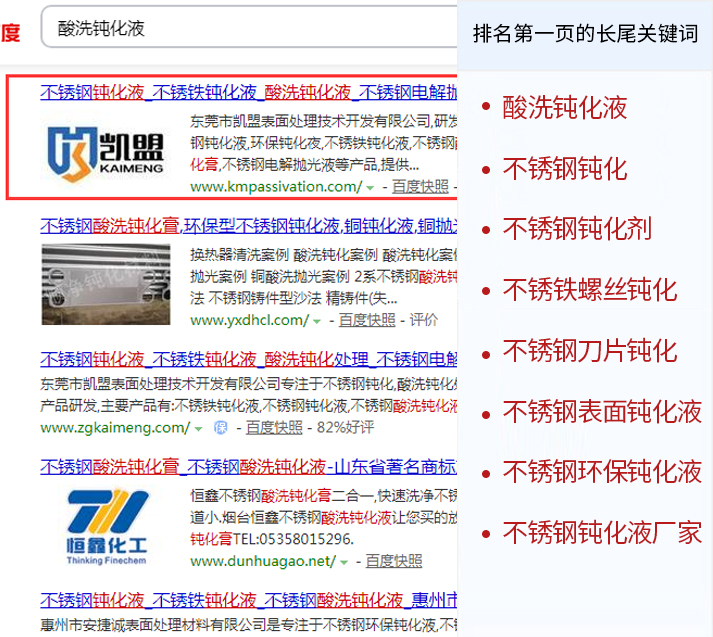Select the keyword 不锈钢刀片钝化
This screenshot has width=713, height=637.
pos(589,351)
